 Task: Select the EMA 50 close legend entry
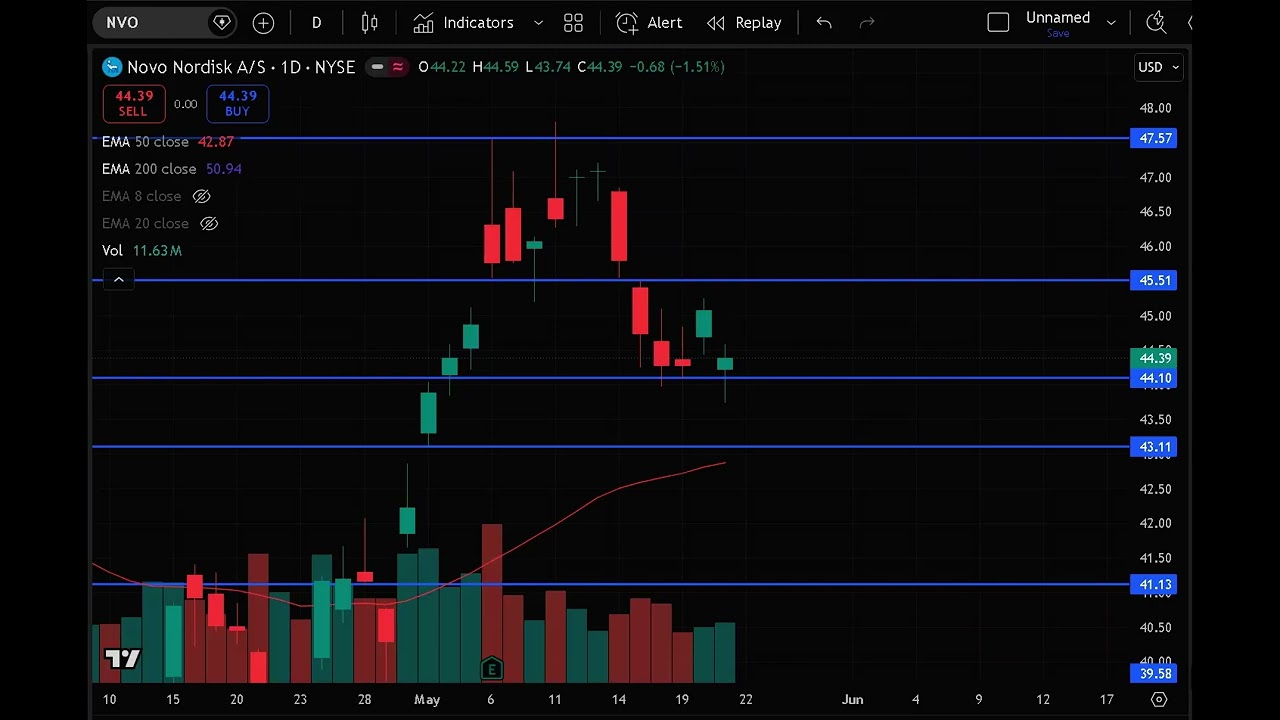167,142
